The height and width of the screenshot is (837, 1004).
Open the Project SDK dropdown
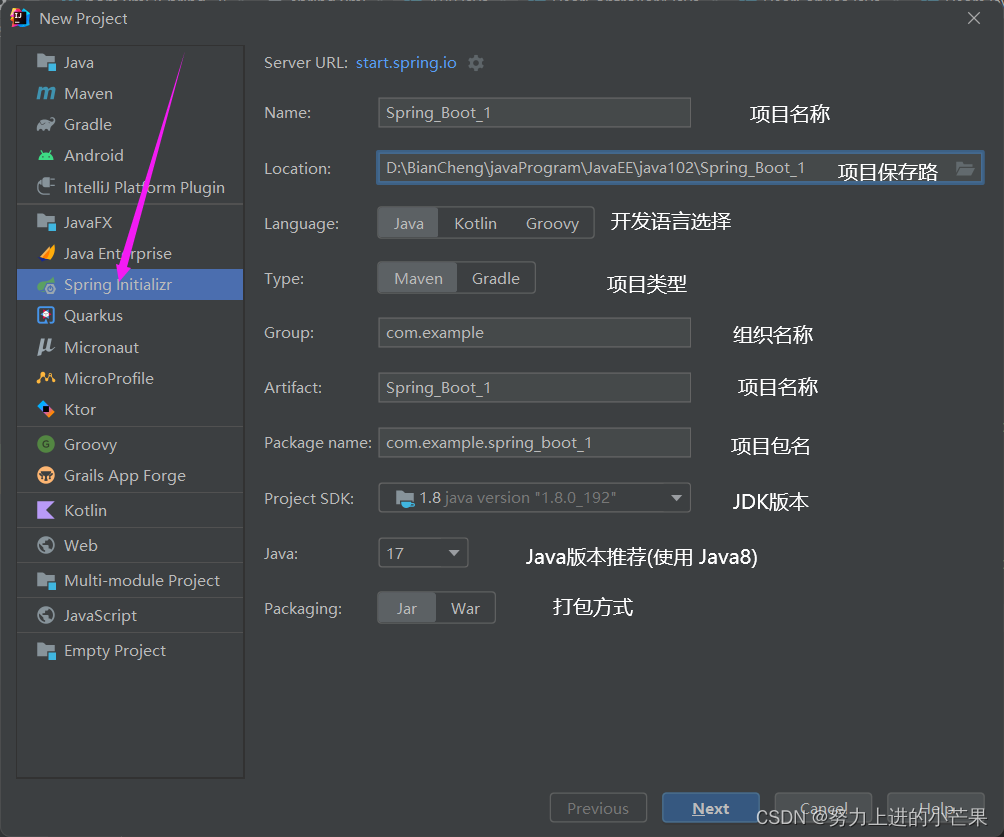[534, 498]
